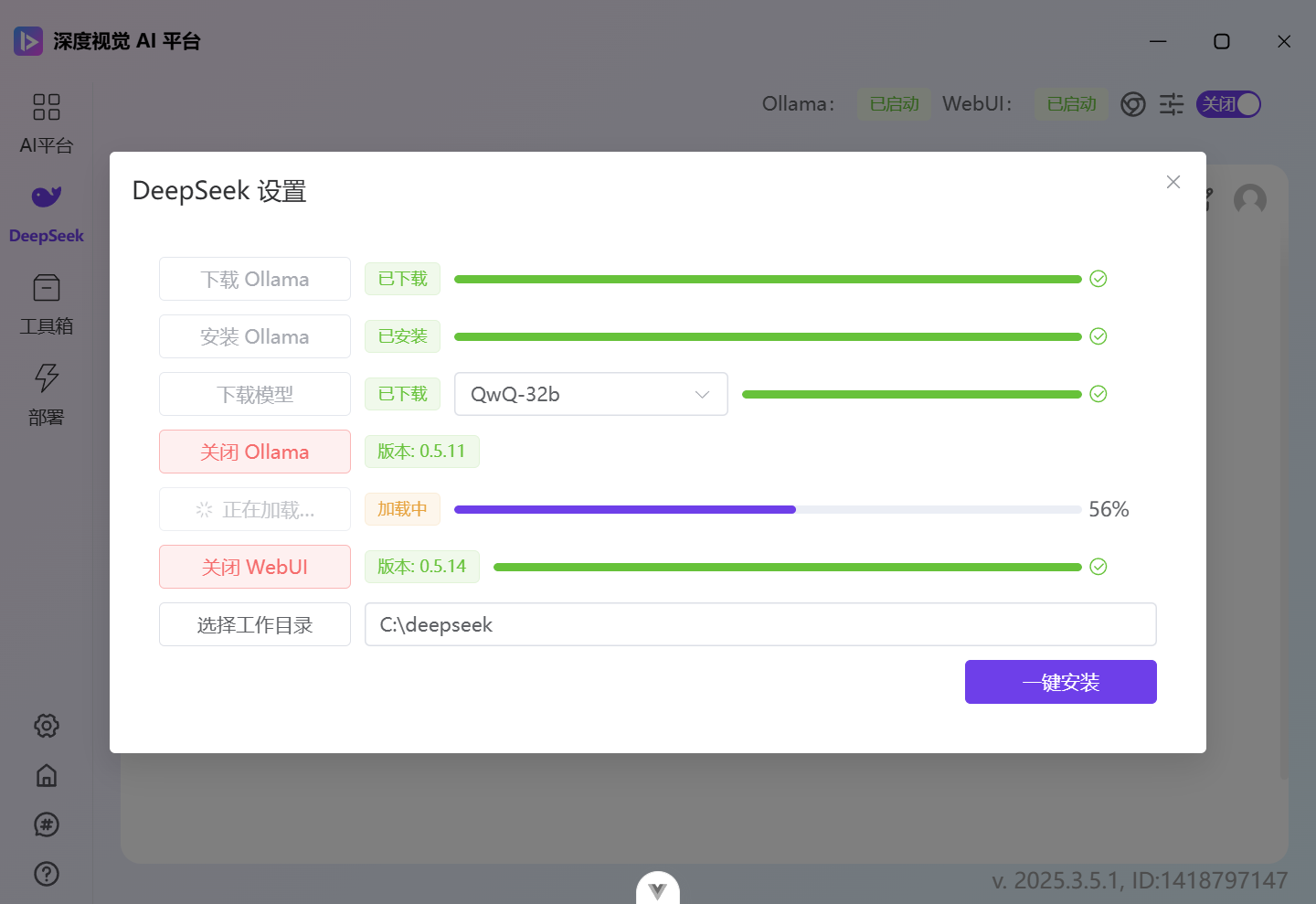Viewport: 1316px width, 904px height.
Task: Click the 关闭 Ollama button
Action: tap(255, 452)
